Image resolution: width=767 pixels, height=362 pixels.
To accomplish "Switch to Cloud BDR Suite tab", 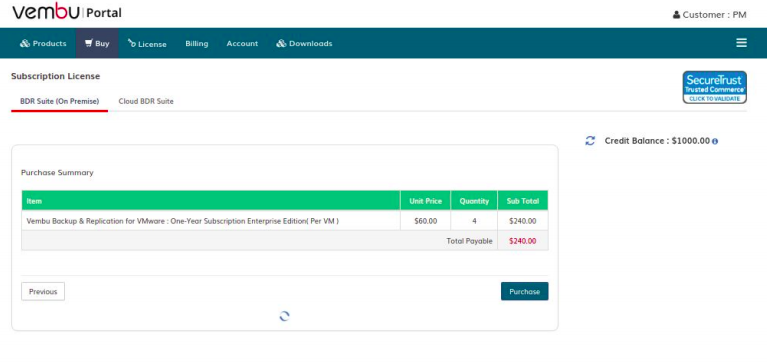I will coord(146,101).
